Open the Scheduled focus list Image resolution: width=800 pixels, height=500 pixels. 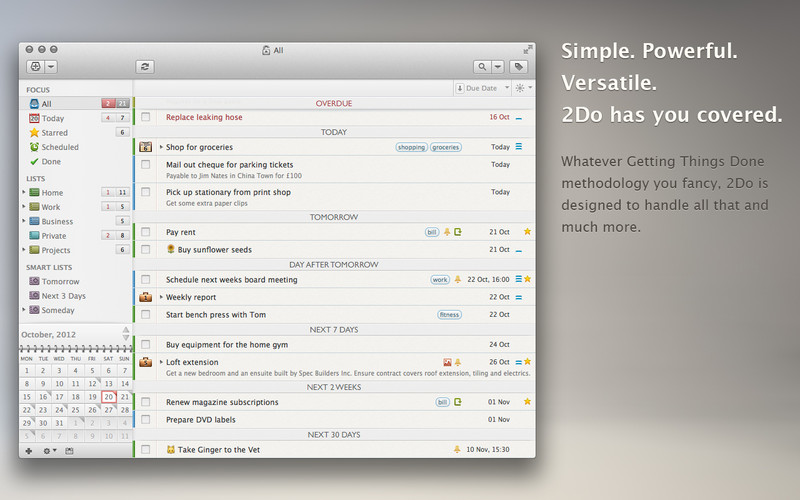(59, 147)
